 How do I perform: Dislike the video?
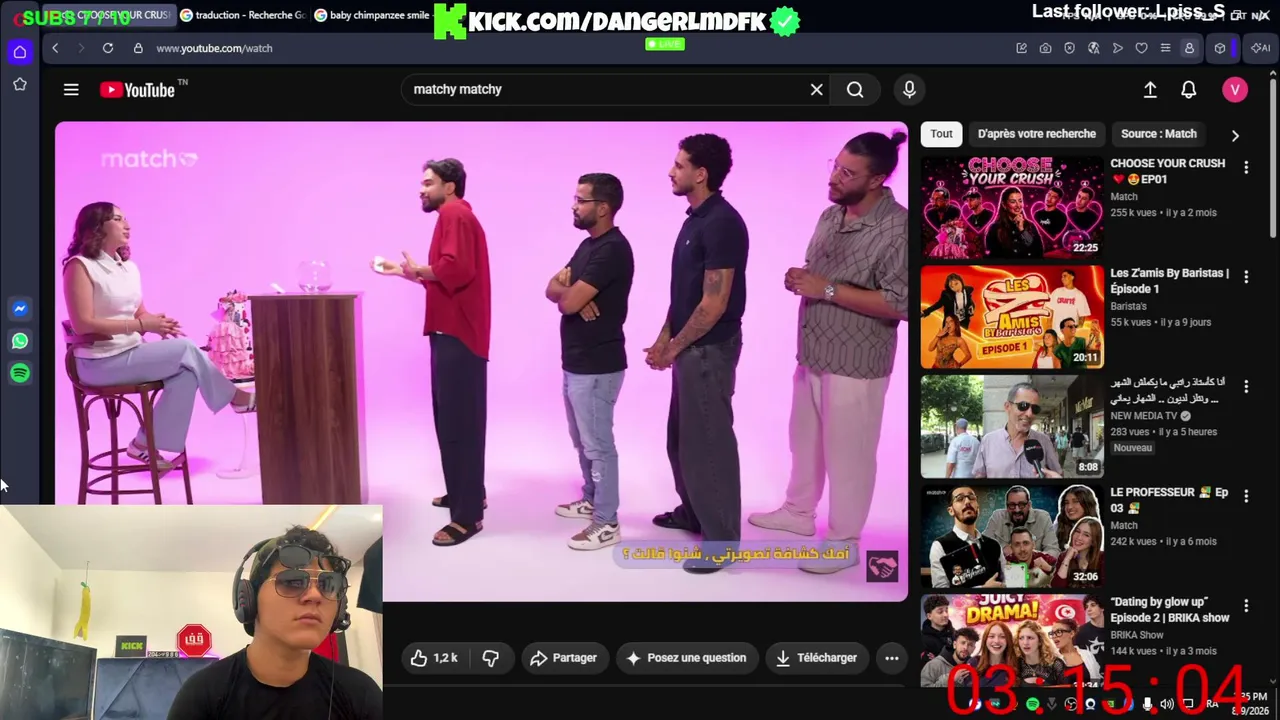click(490, 658)
